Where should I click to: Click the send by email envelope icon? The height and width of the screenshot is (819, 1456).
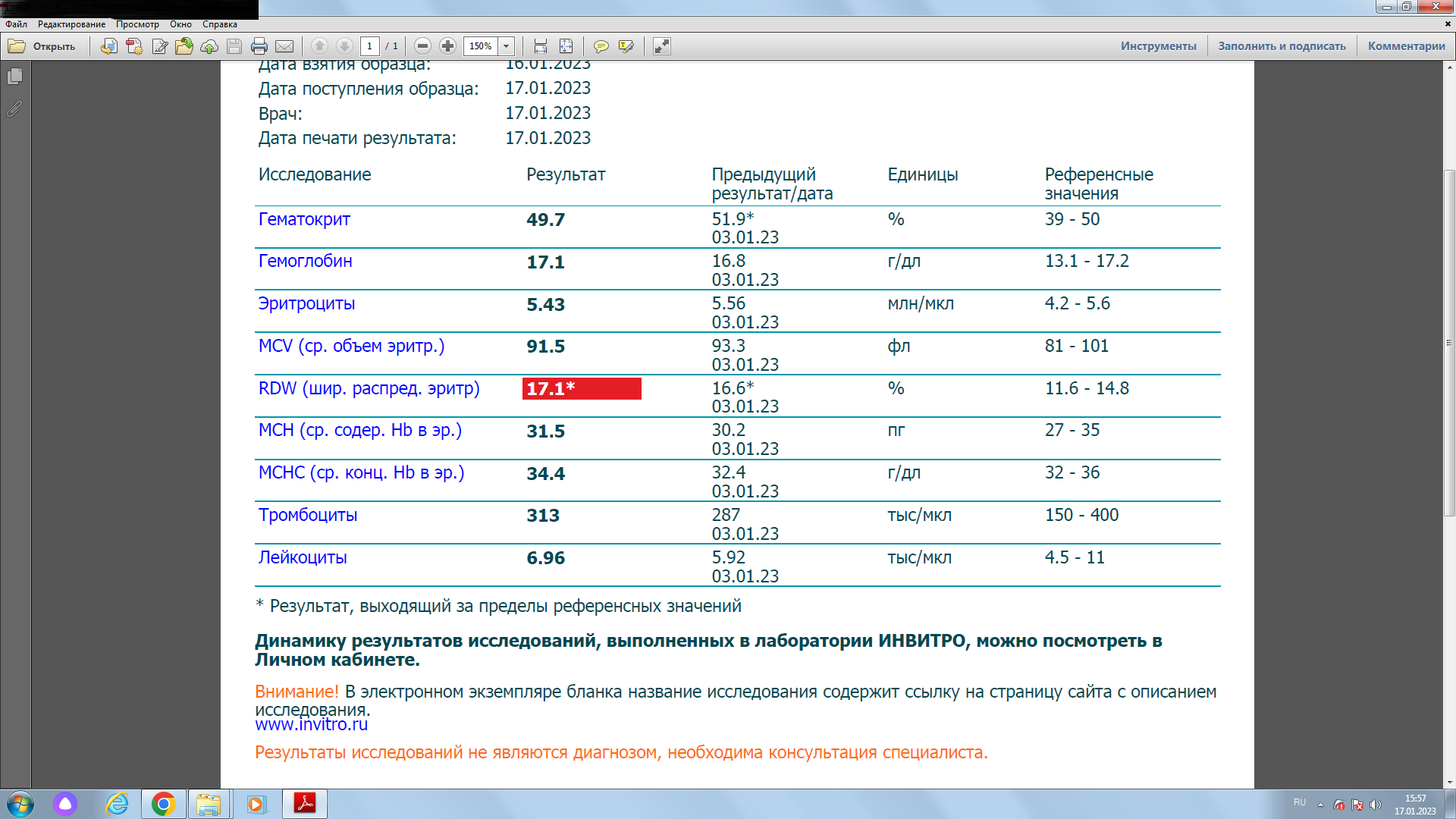284,46
